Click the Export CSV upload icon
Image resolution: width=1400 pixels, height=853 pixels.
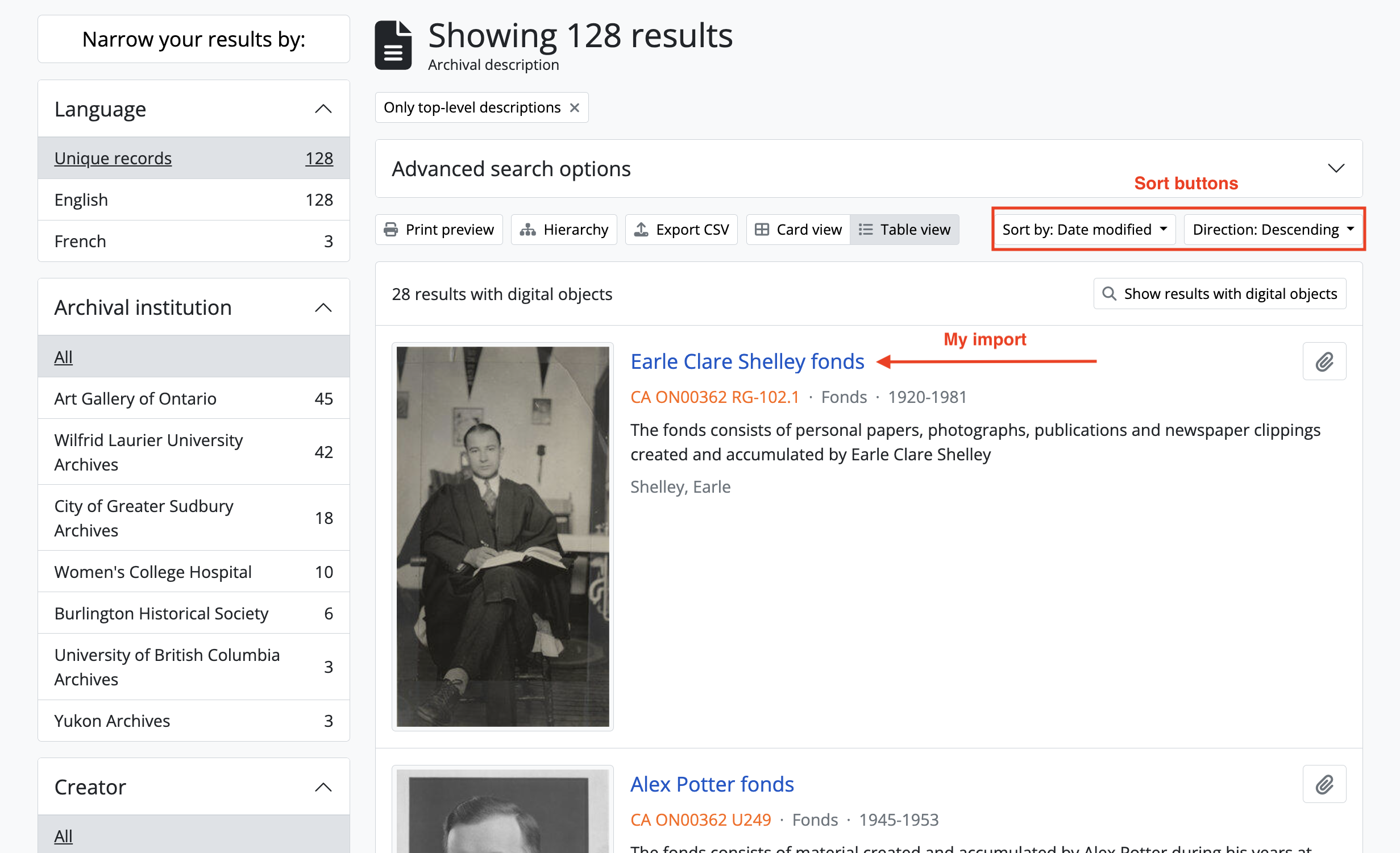pyautogui.click(x=641, y=230)
